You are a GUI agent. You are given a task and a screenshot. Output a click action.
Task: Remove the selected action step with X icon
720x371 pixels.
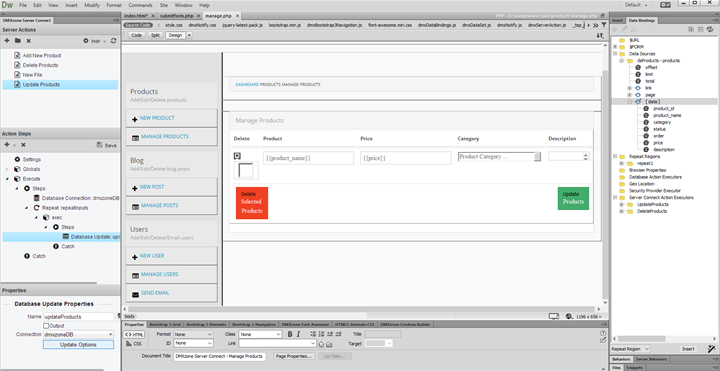(x=23, y=145)
